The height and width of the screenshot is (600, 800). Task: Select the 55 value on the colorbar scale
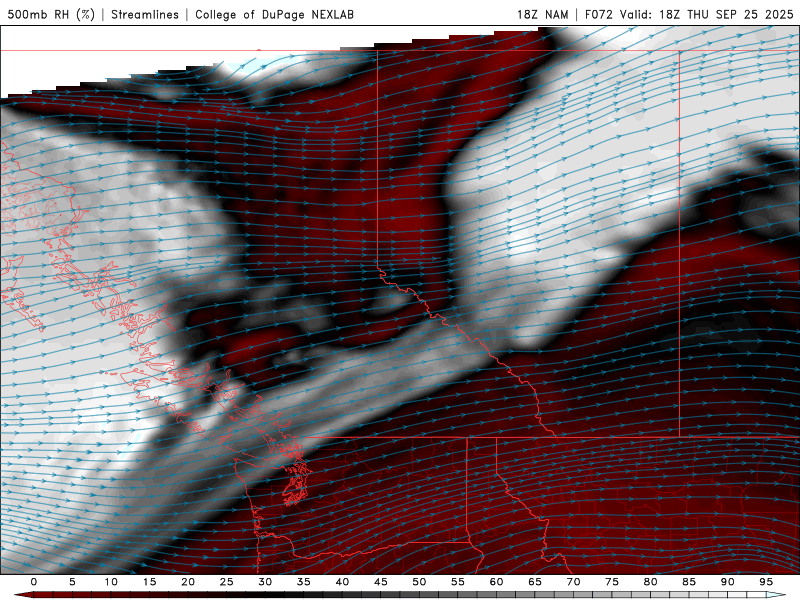tap(458, 582)
